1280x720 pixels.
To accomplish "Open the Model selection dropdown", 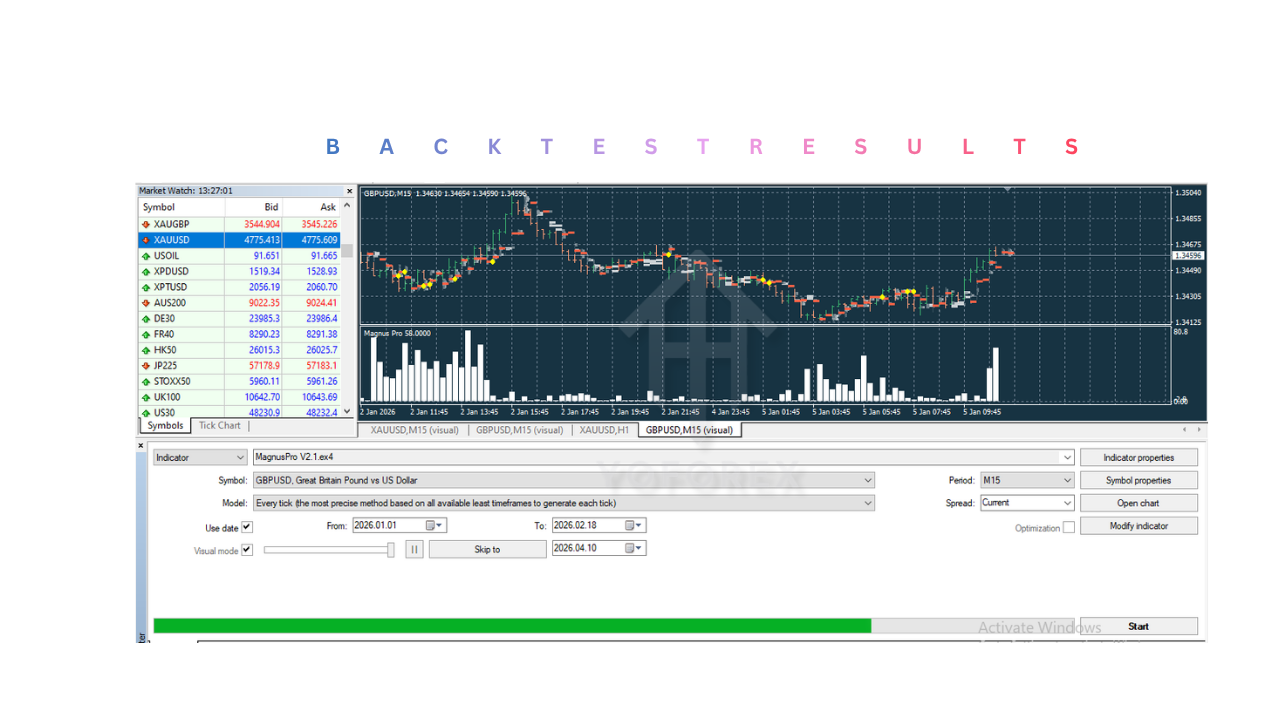I will click(x=867, y=502).
